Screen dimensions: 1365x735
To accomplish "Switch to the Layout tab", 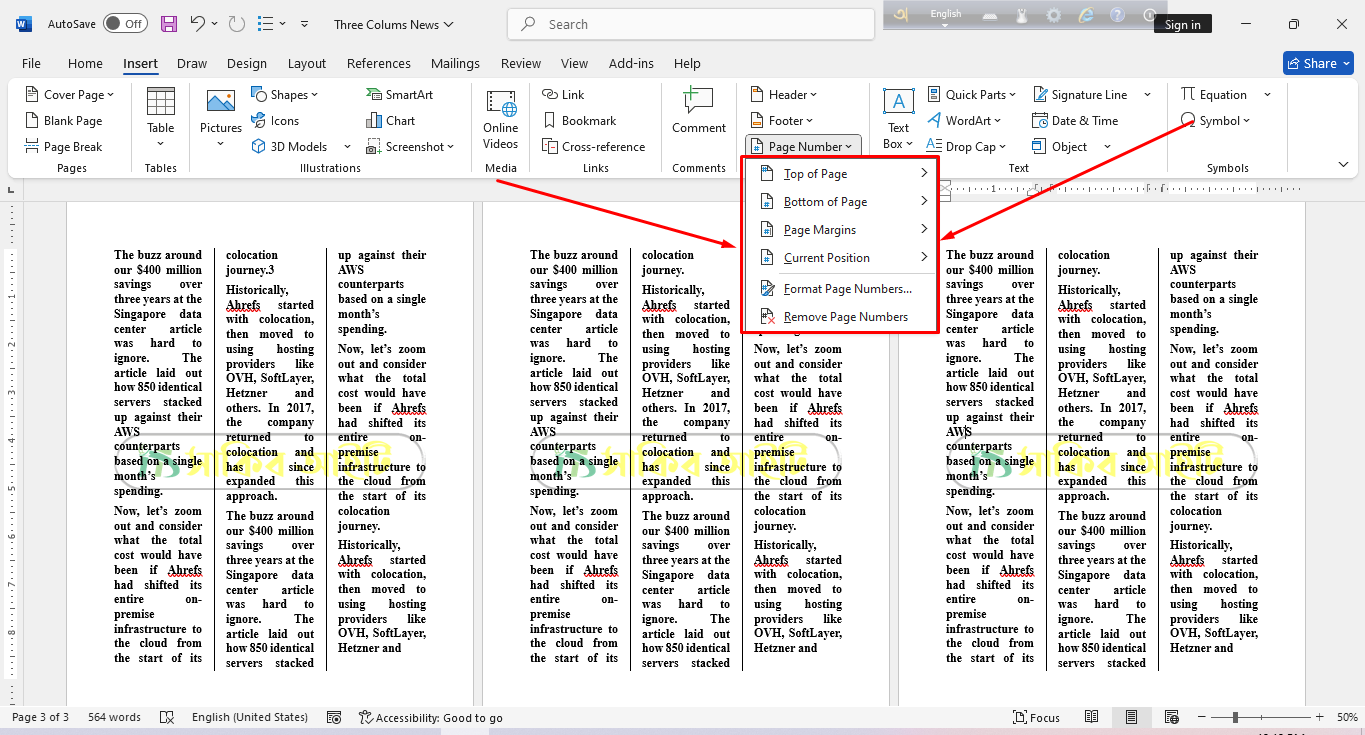I will pos(307,63).
